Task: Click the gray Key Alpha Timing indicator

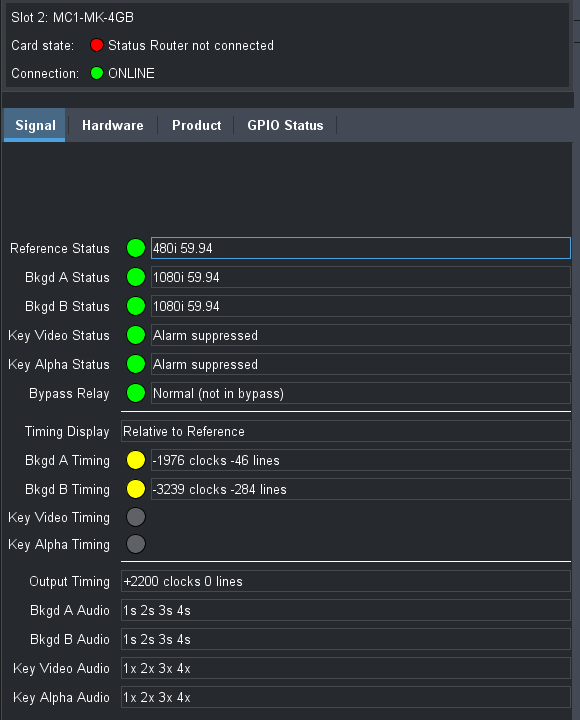Action: [136, 544]
